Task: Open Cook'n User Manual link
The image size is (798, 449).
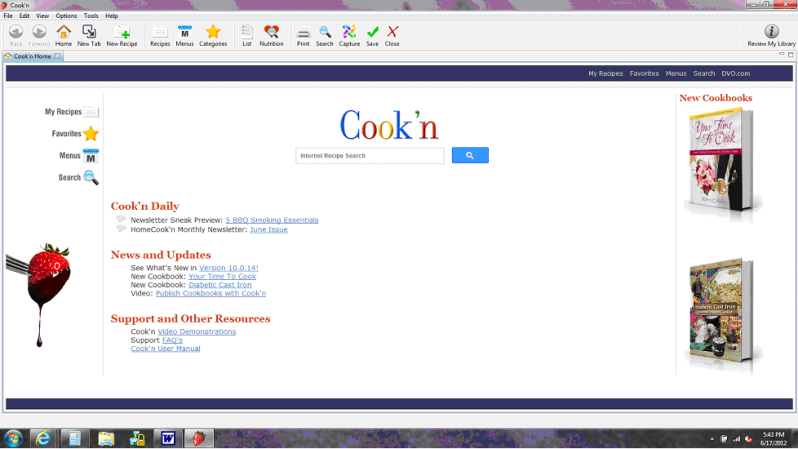Action: (165, 349)
